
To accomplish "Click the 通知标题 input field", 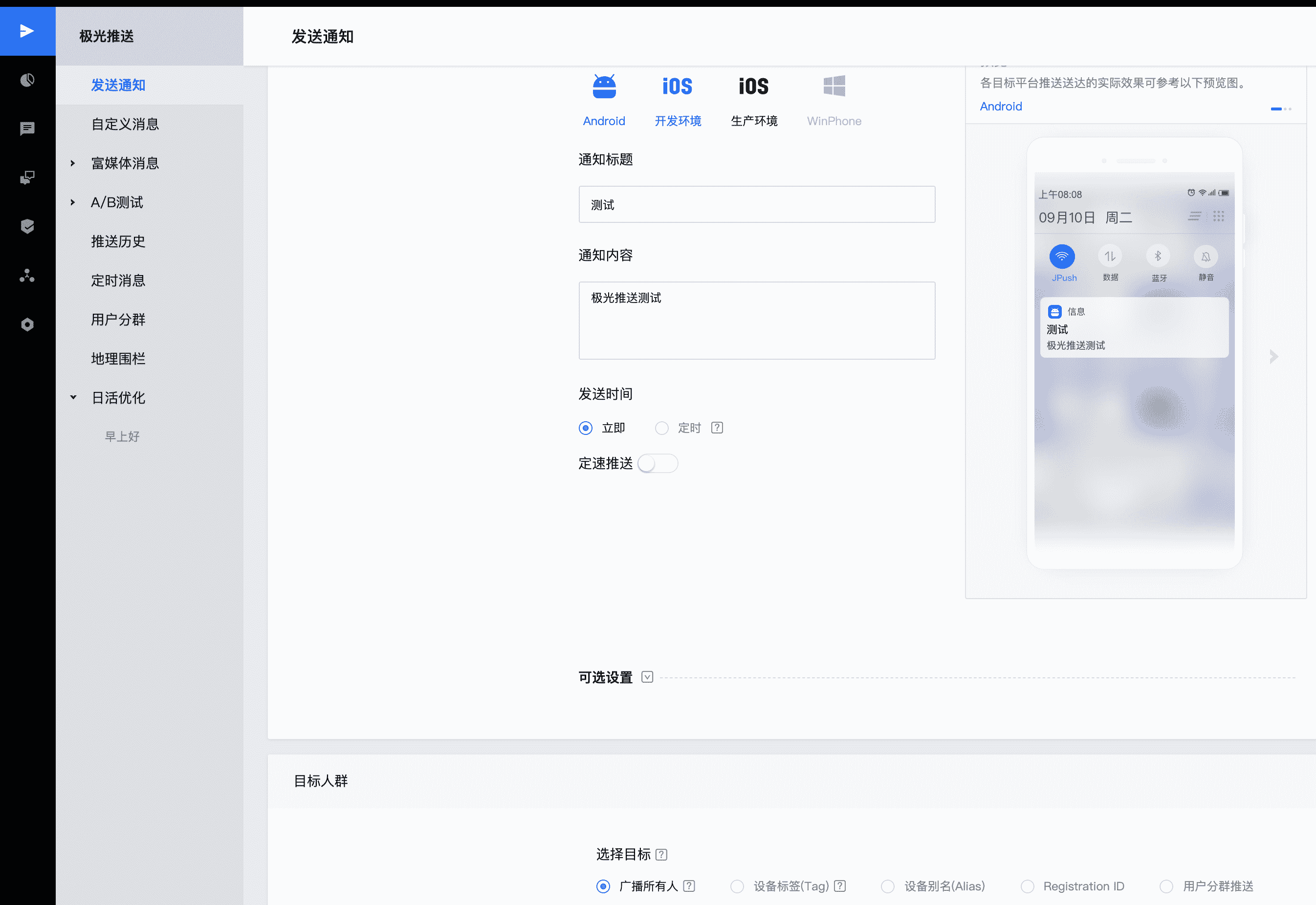I will pyautogui.click(x=757, y=205).
